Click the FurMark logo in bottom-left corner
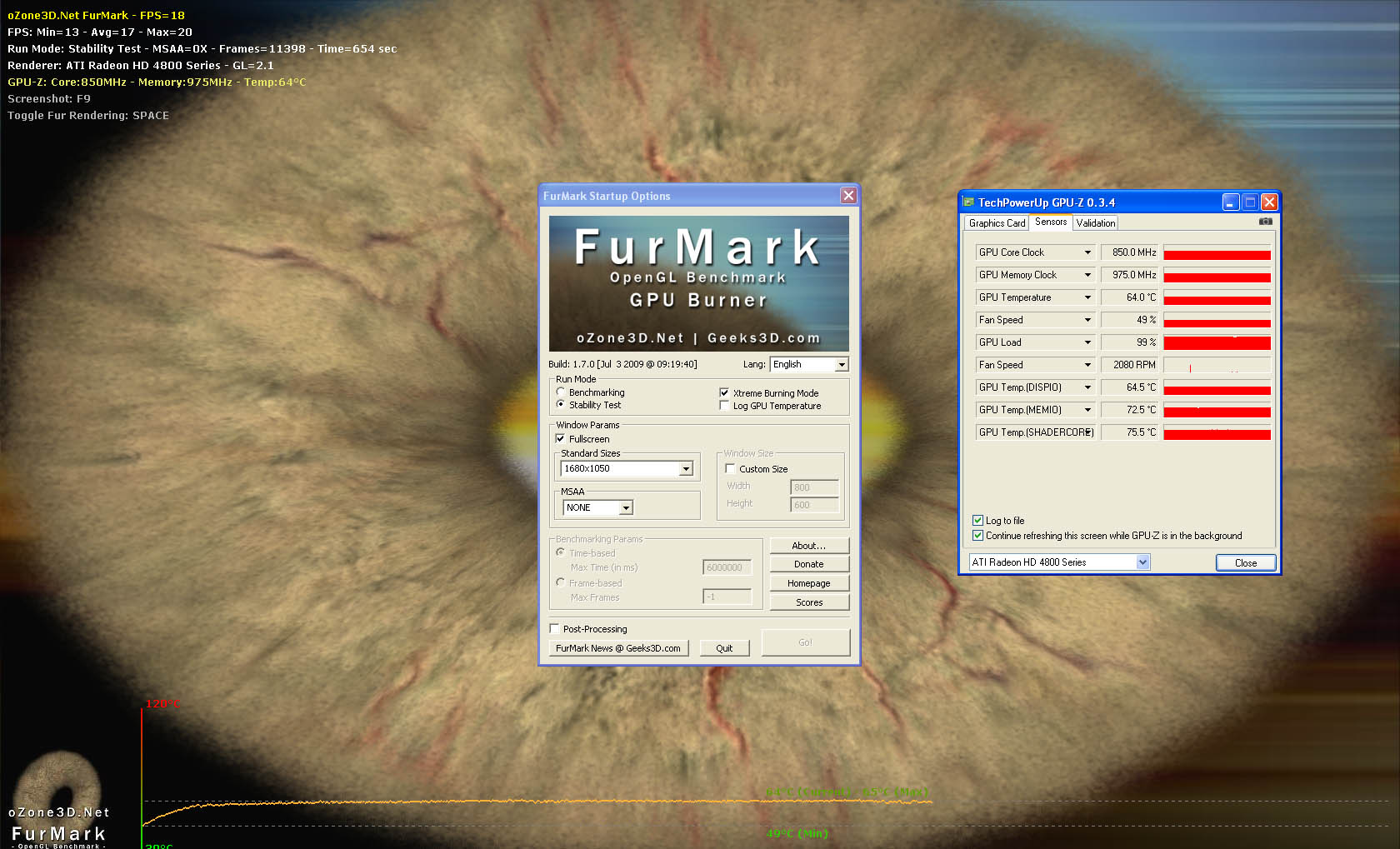1400x849 pixels. (58, 802)
